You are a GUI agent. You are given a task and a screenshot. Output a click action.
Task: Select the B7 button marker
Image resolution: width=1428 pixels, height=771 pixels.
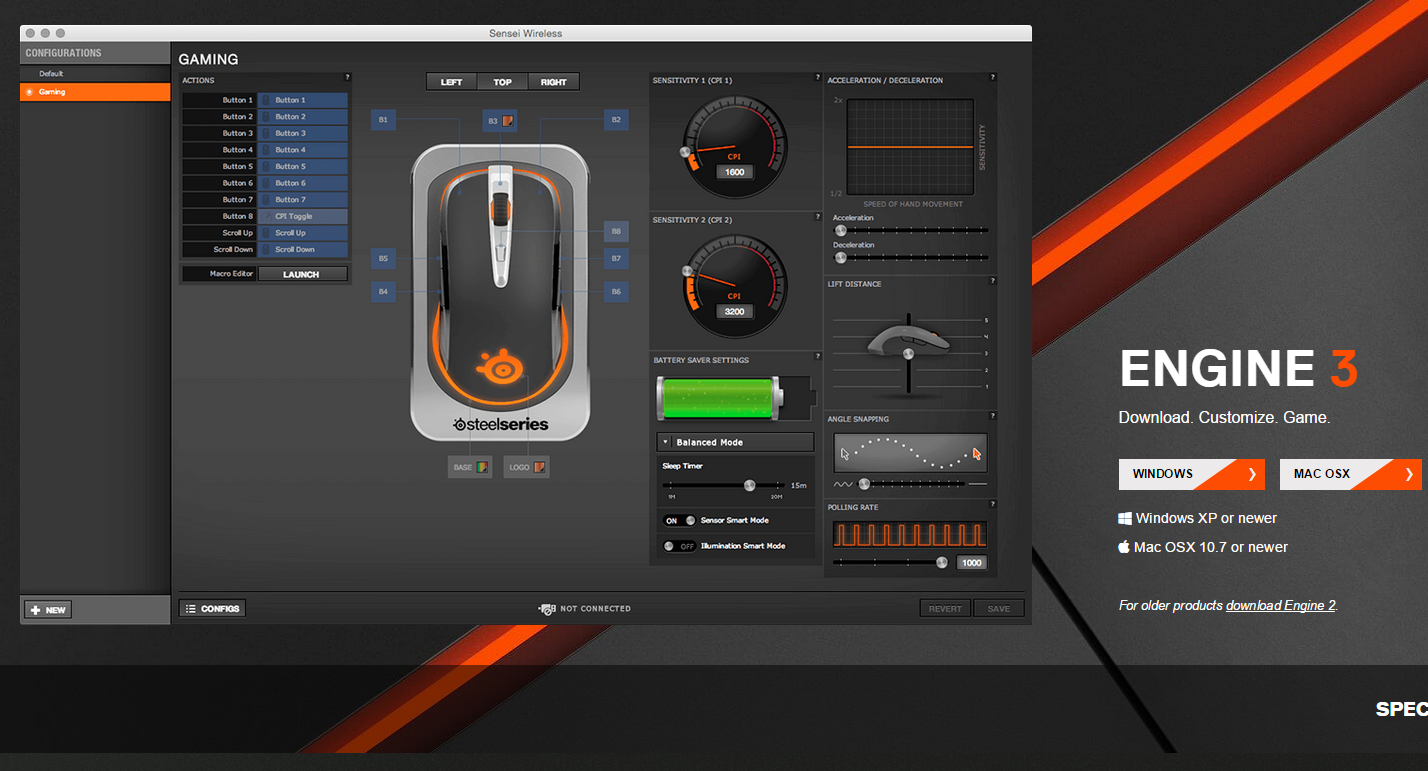click(x=616, y=259)
